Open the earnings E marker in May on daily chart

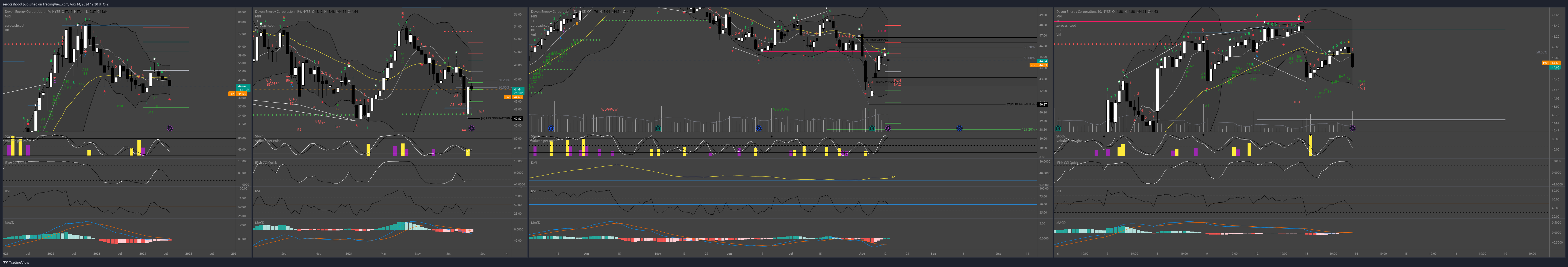658,128
